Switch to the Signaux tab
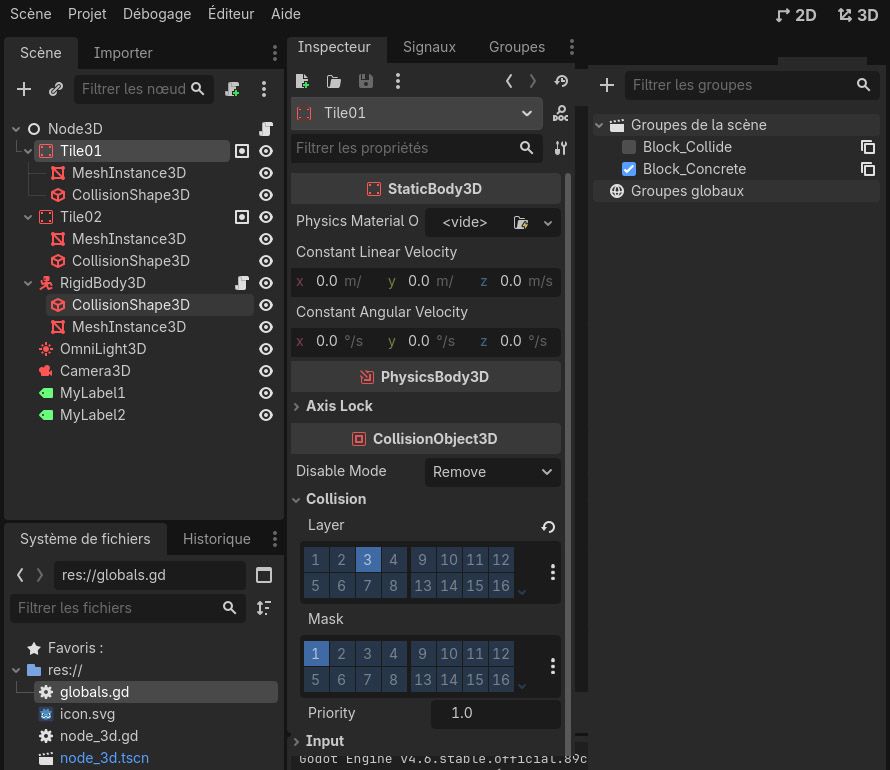The width and height of the screenshot is (890, 770). tap(429, 47)
